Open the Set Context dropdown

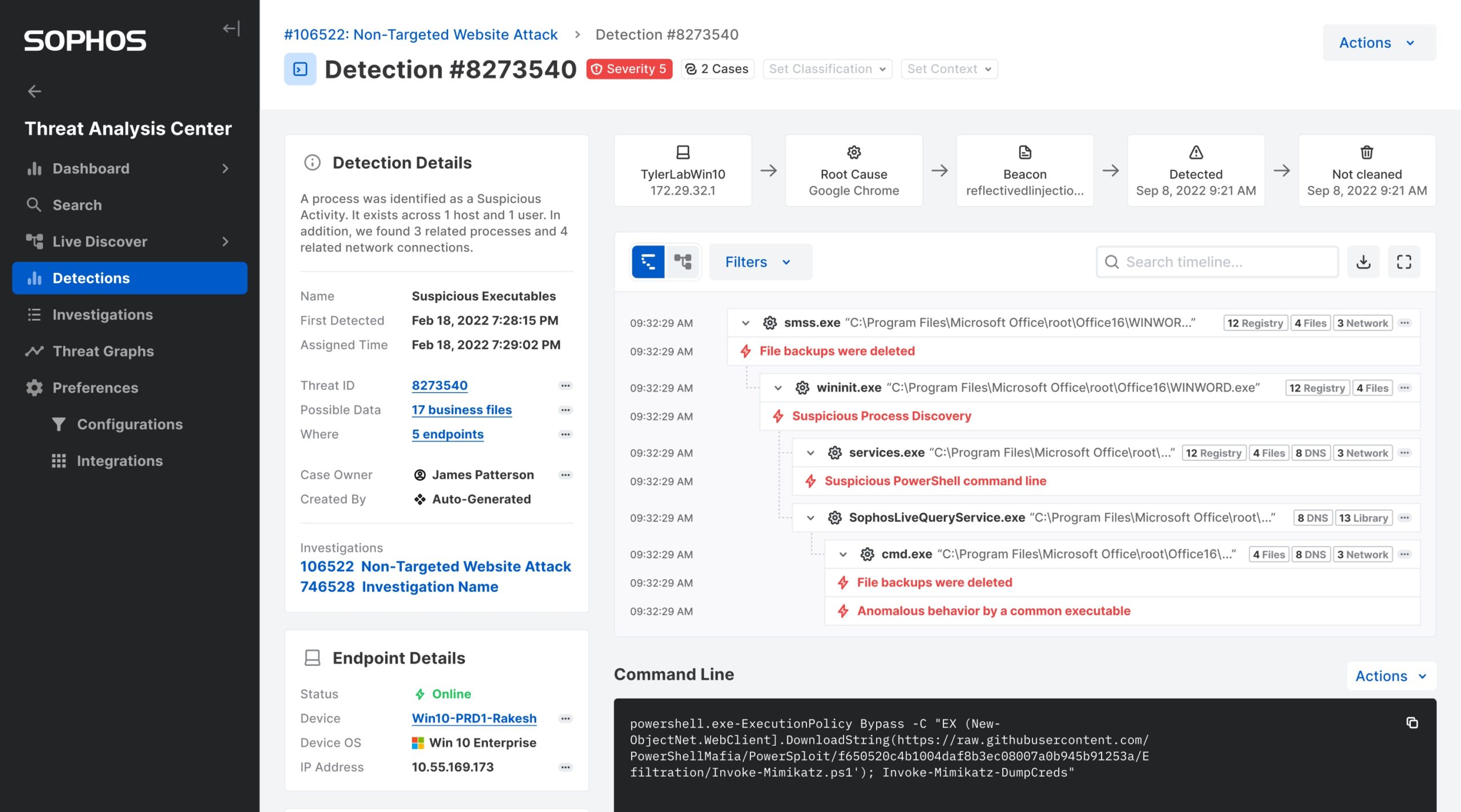(x=949, y=69)
